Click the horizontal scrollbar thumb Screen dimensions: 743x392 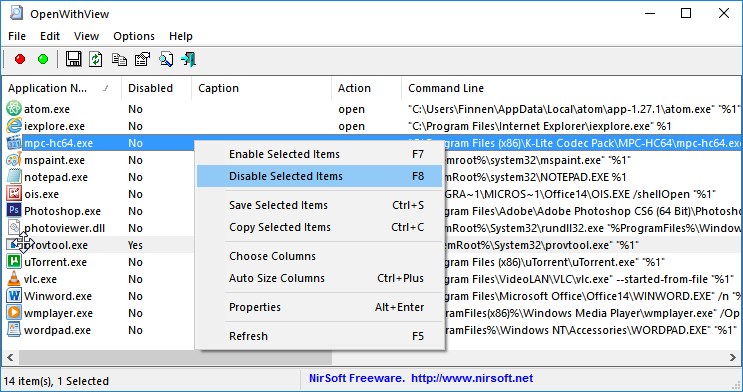coord(175,357)
